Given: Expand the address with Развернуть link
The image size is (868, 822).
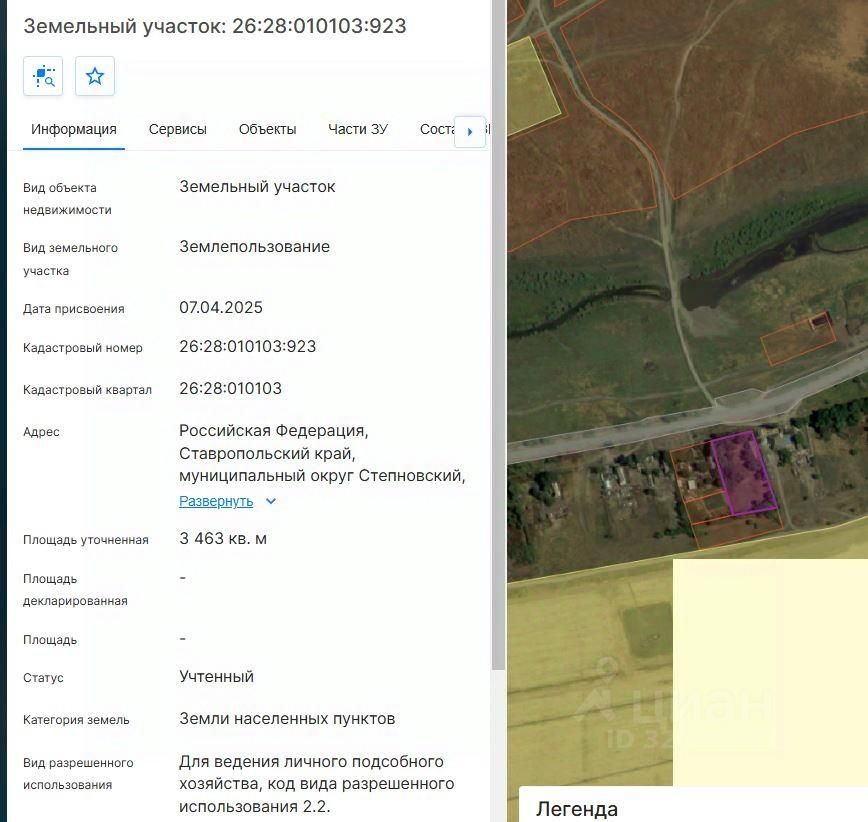Looking at the screenshot, I should tap(216, 501).
